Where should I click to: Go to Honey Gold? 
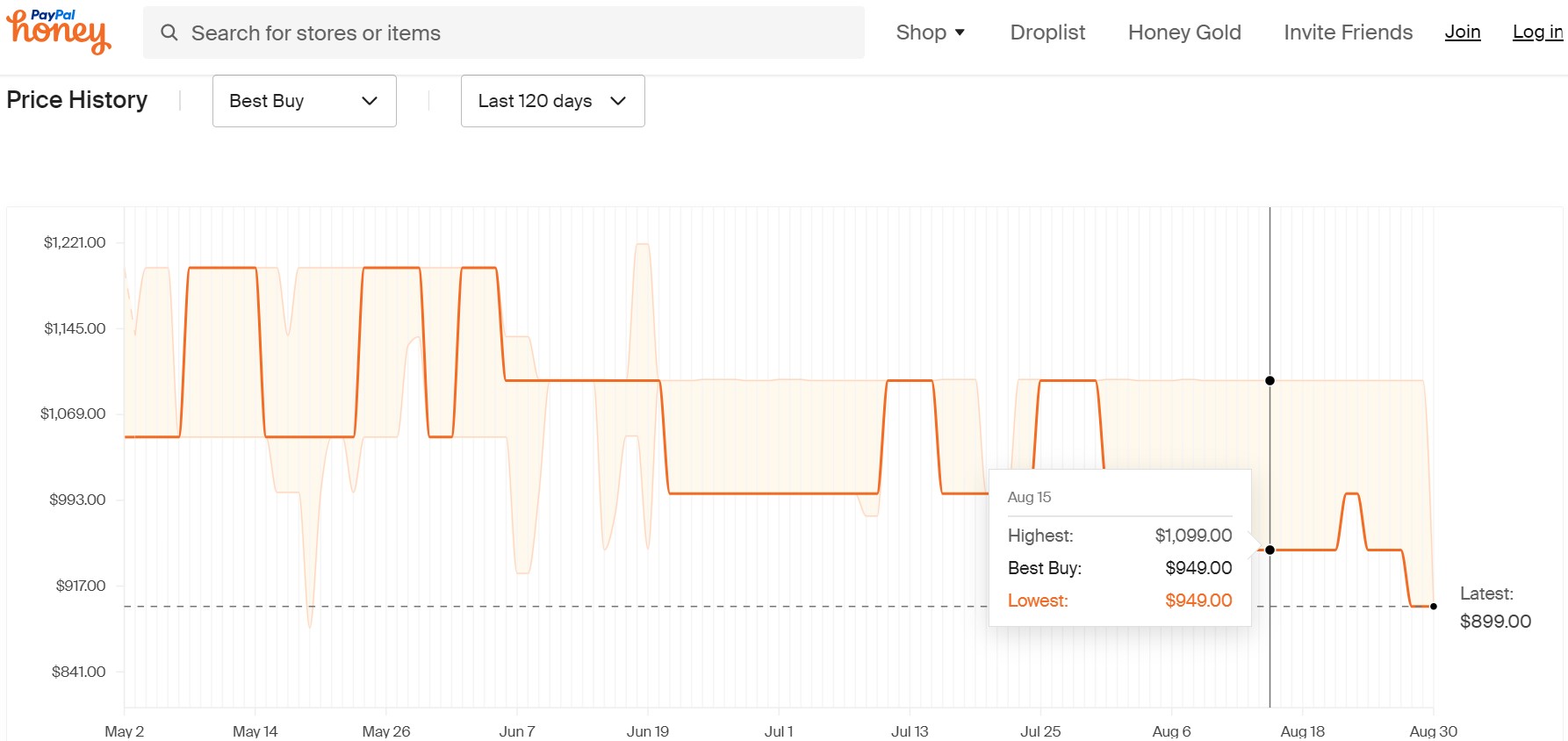[1184, 32]
